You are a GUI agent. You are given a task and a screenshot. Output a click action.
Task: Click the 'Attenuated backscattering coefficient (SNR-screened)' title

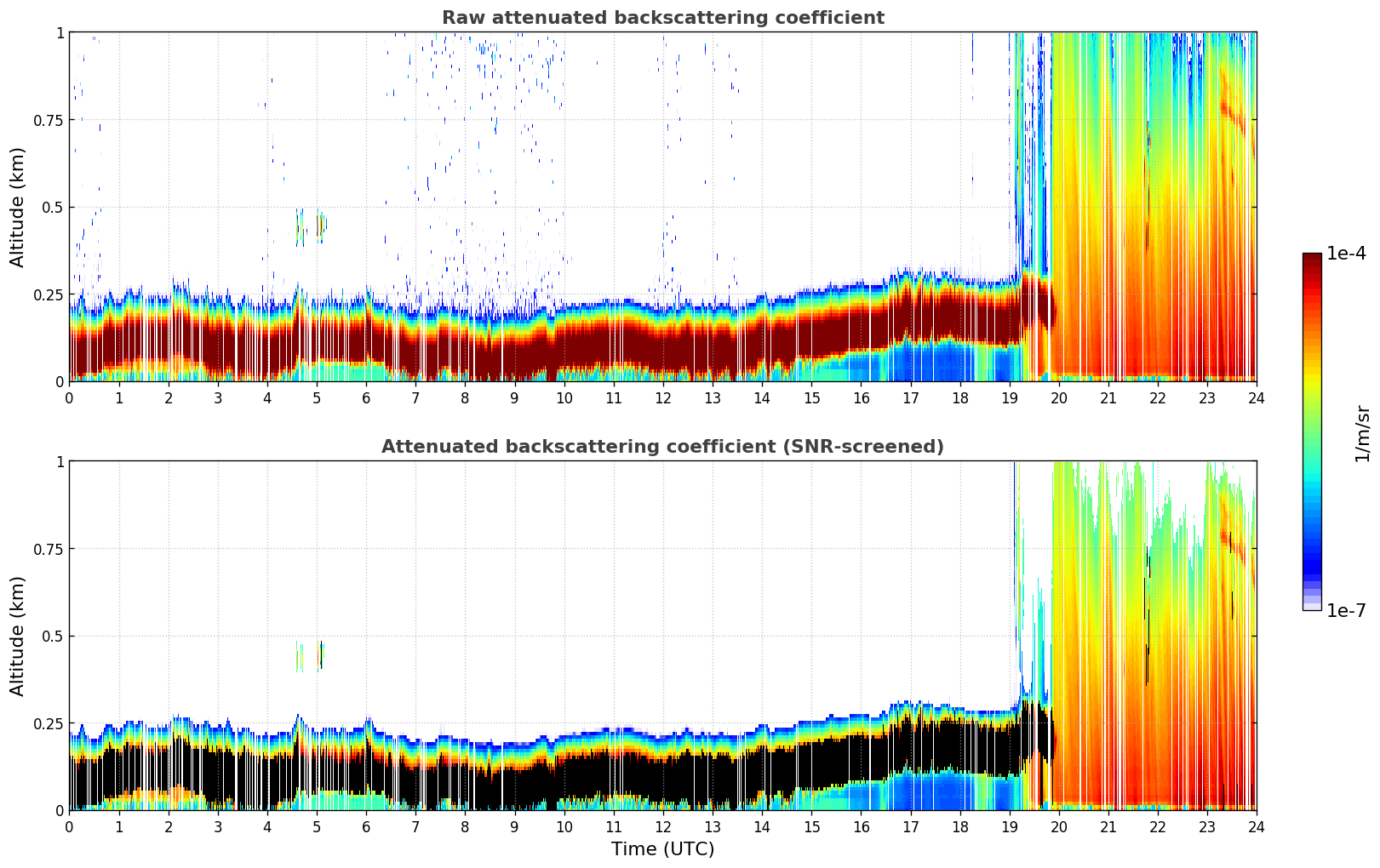pos(662,447)
